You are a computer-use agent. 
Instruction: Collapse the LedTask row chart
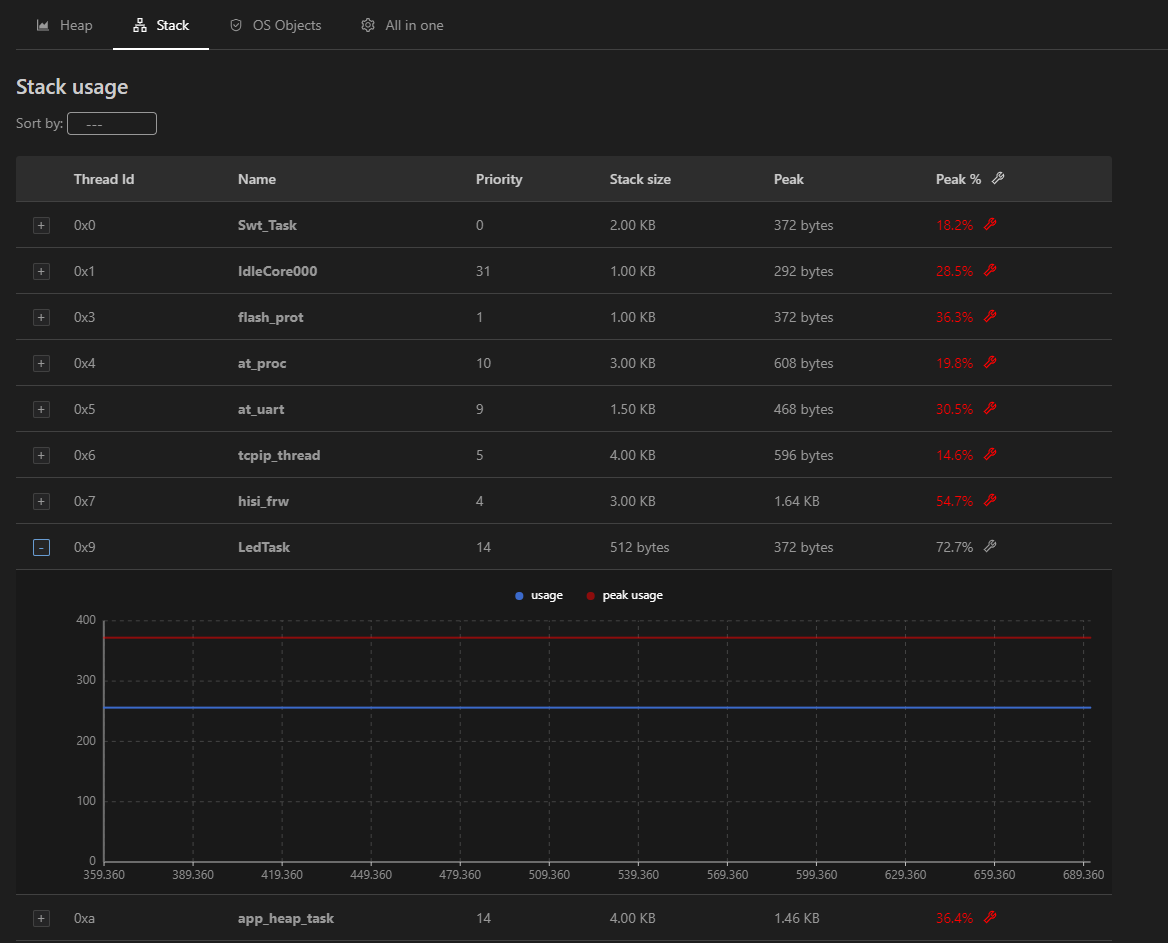[42, 547]
